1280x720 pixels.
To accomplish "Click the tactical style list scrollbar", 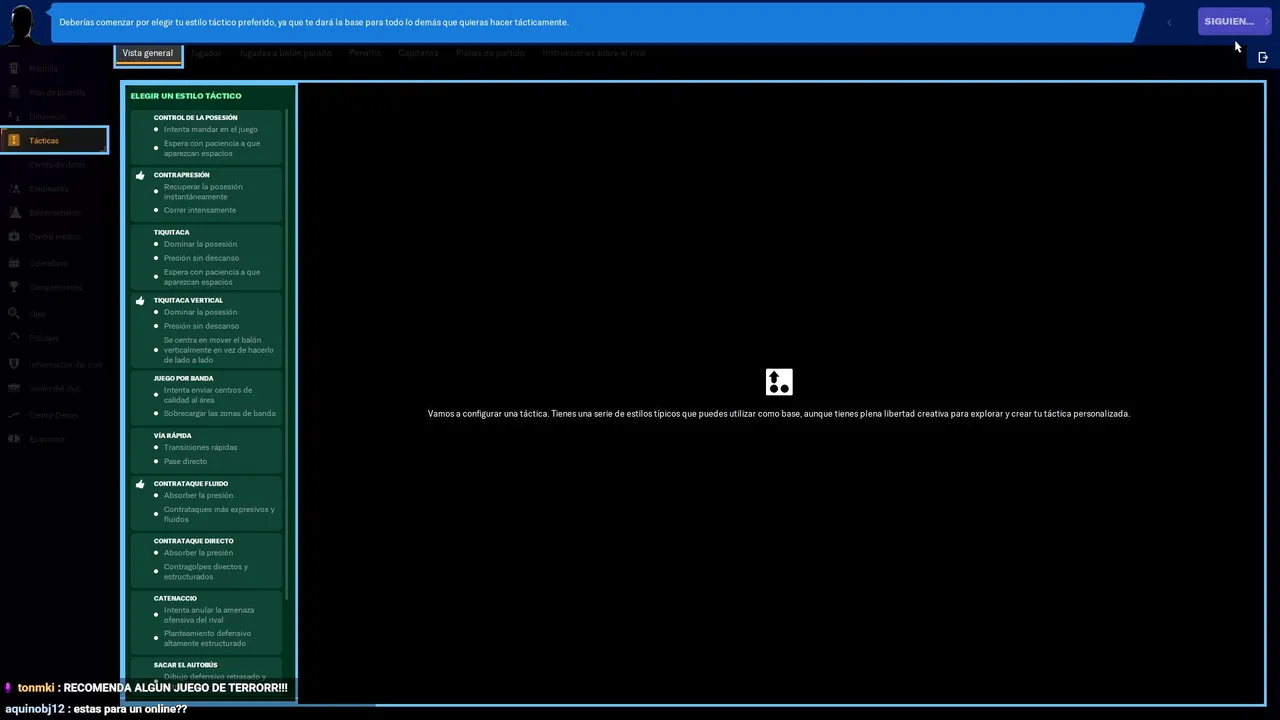I will (x=287, y=355).
